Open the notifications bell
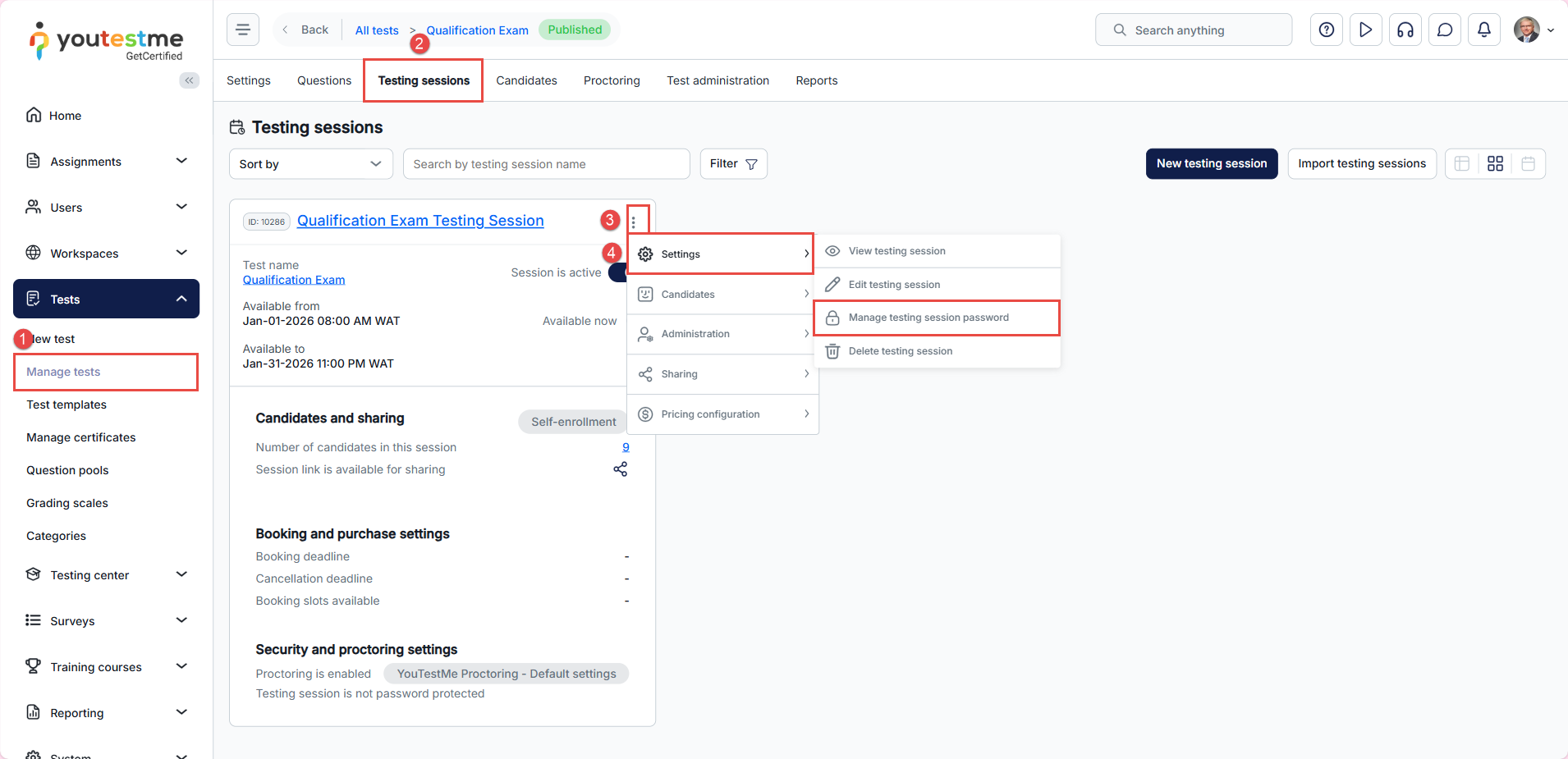Viewport: 1568px width, 759px height. tap(1483, 30)
